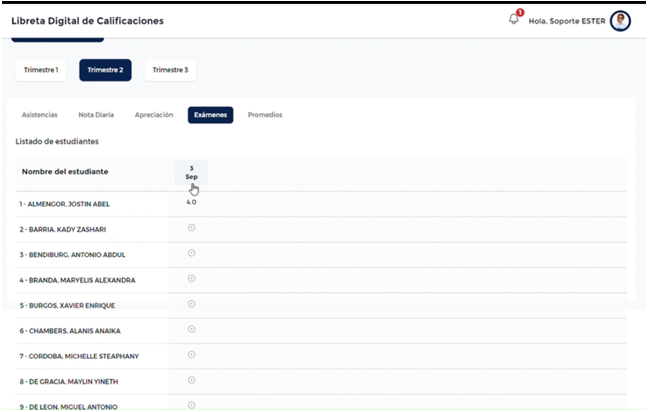
Task: Click grade icon for BARRIA, KADY ZASHARI
Action: coord(191,228)
